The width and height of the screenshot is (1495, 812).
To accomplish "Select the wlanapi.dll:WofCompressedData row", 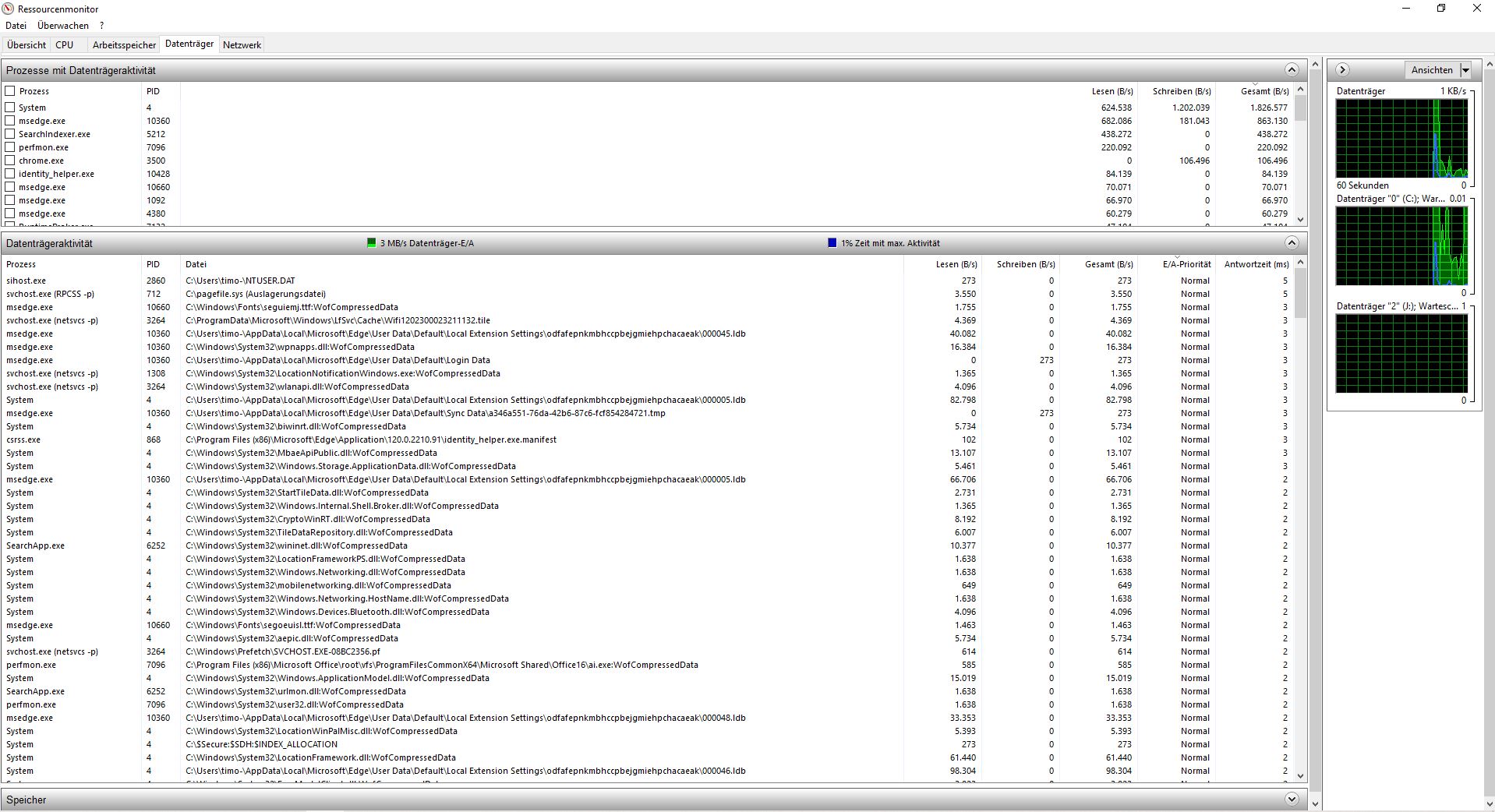I will (647, 387).
